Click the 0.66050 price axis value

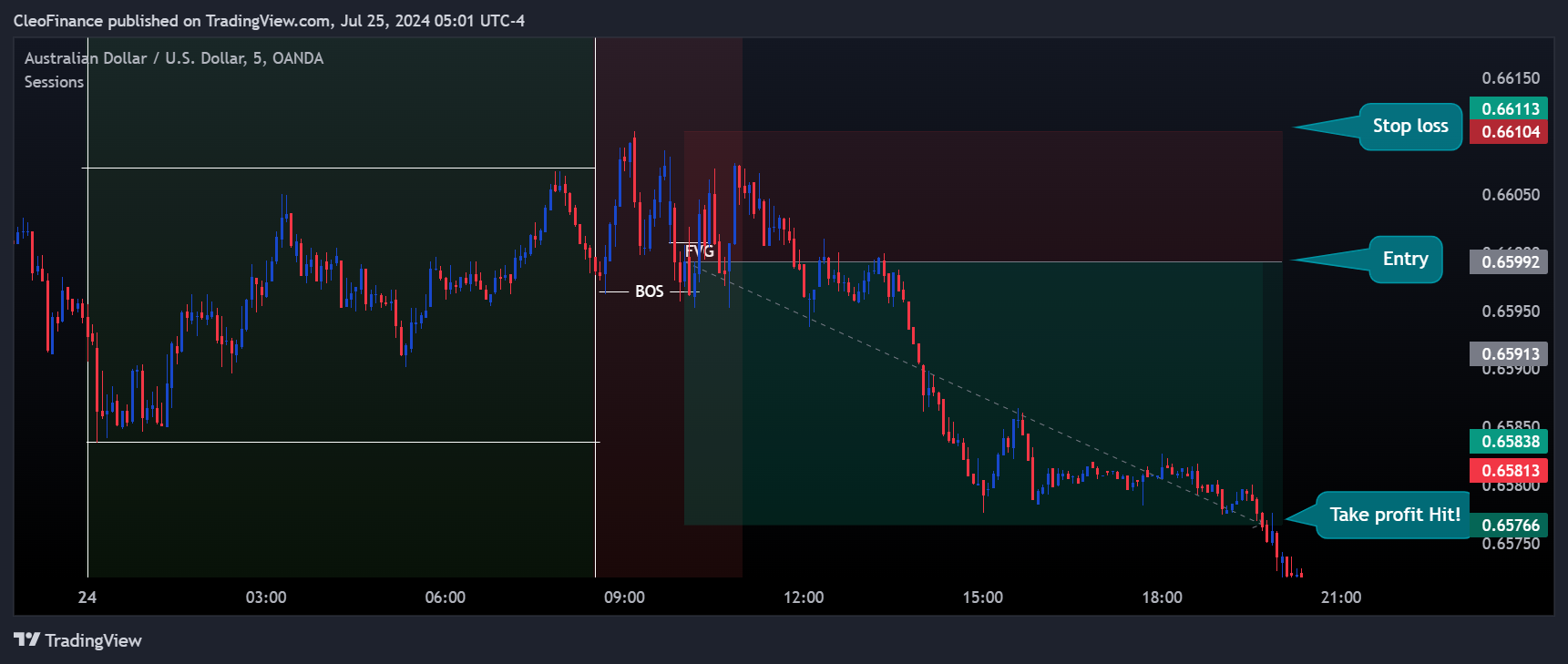[x=1511, y=195]
